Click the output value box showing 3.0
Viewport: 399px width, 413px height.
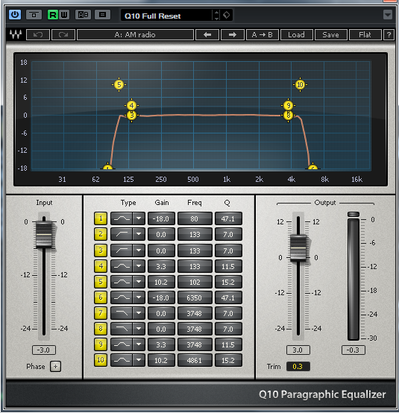298,350
